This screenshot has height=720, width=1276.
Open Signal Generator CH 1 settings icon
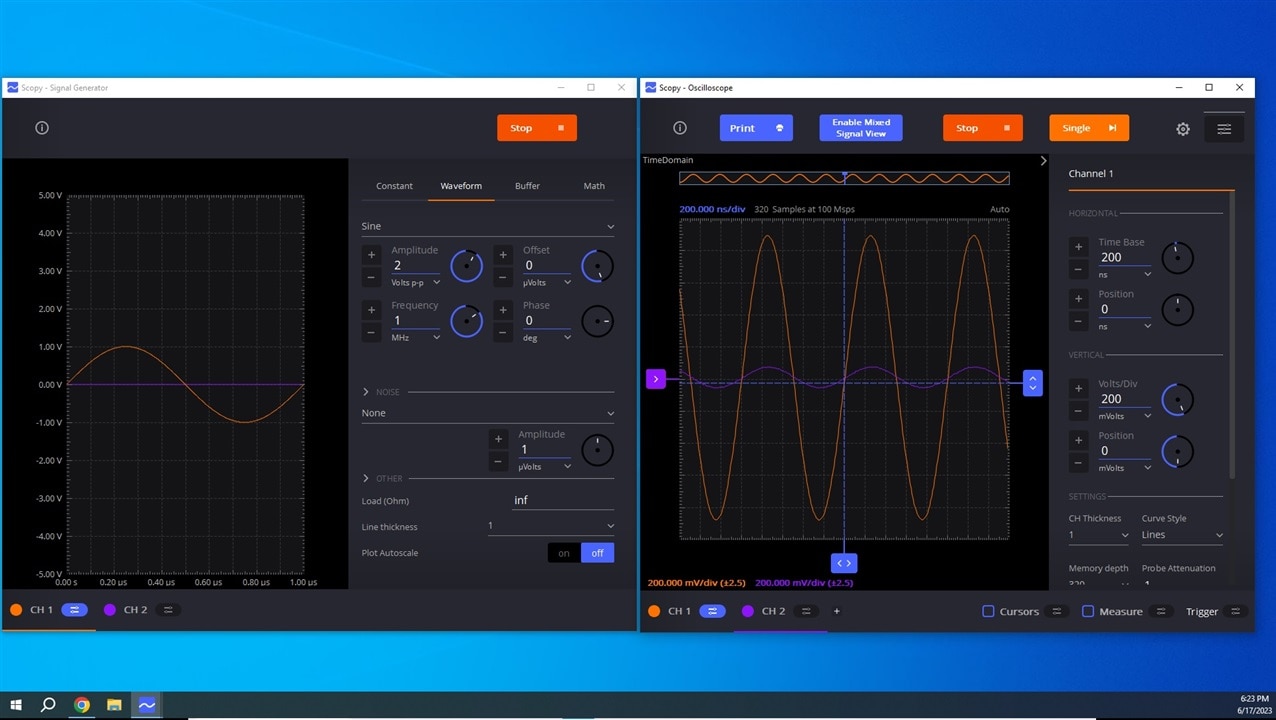(x=75, y=610)
